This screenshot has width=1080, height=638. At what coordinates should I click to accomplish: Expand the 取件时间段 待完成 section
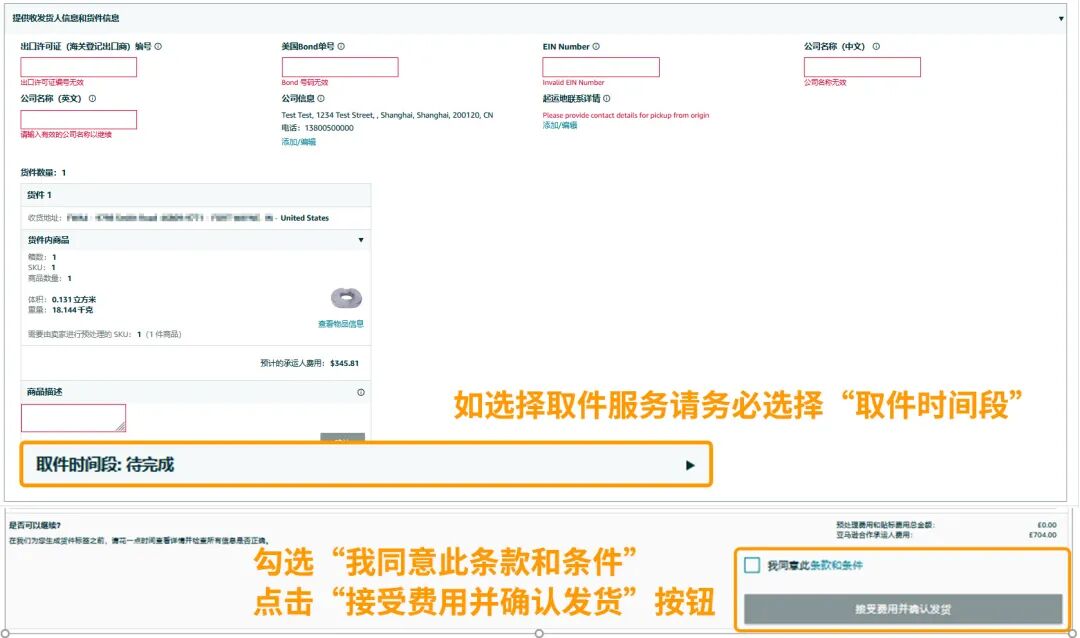point(689,466)
